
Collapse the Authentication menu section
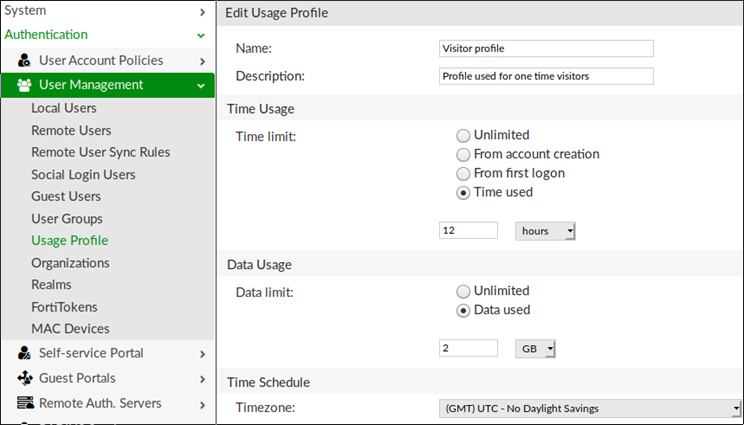(x=105, y=34)
